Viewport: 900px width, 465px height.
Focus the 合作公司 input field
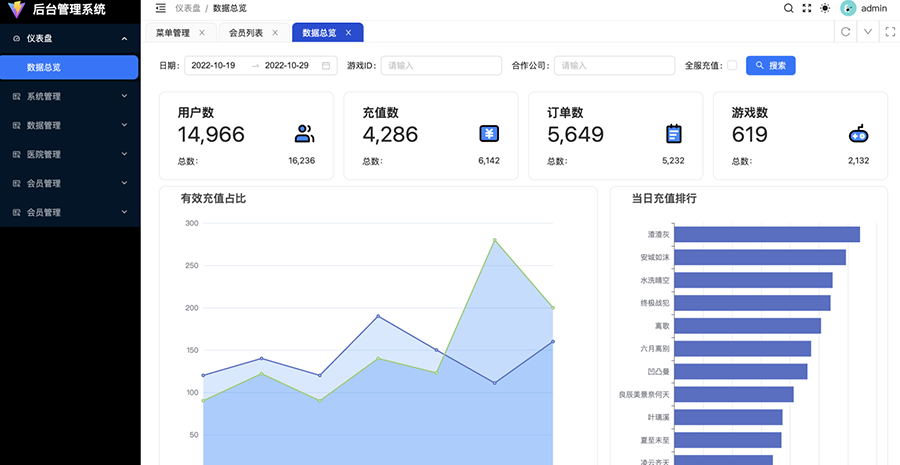point(614,65)
